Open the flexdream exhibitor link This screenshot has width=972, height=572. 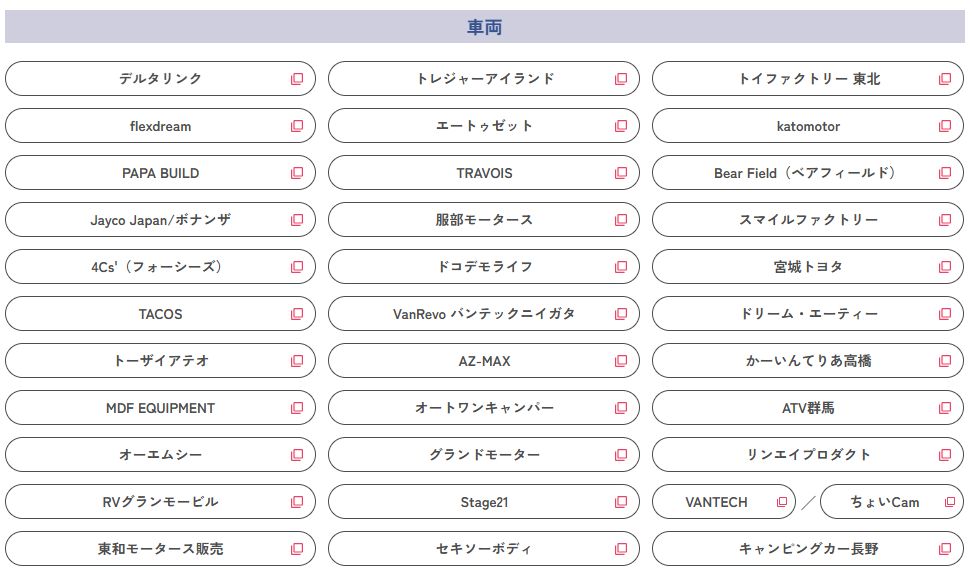(160, 126)
